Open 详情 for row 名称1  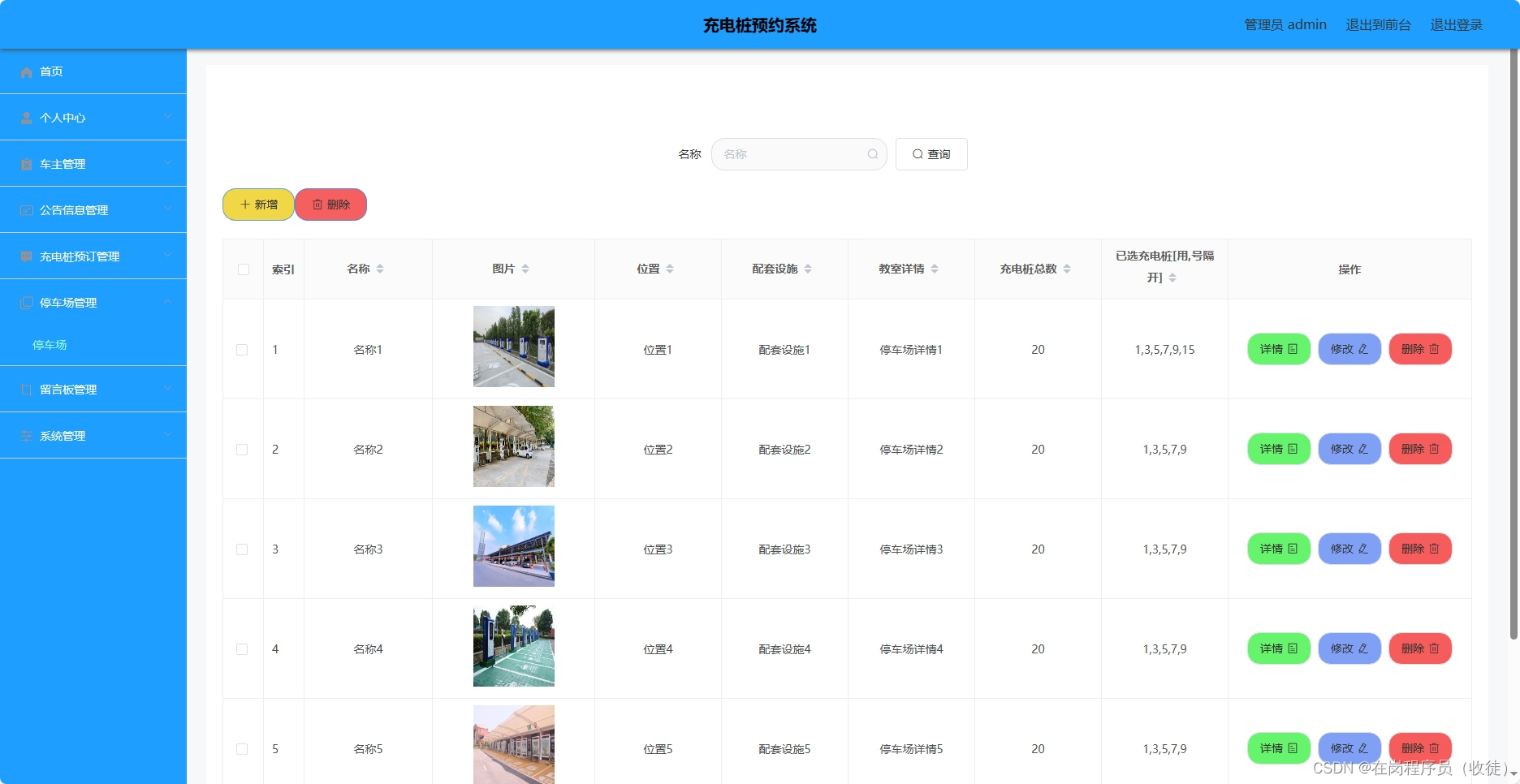[1279, 349]
